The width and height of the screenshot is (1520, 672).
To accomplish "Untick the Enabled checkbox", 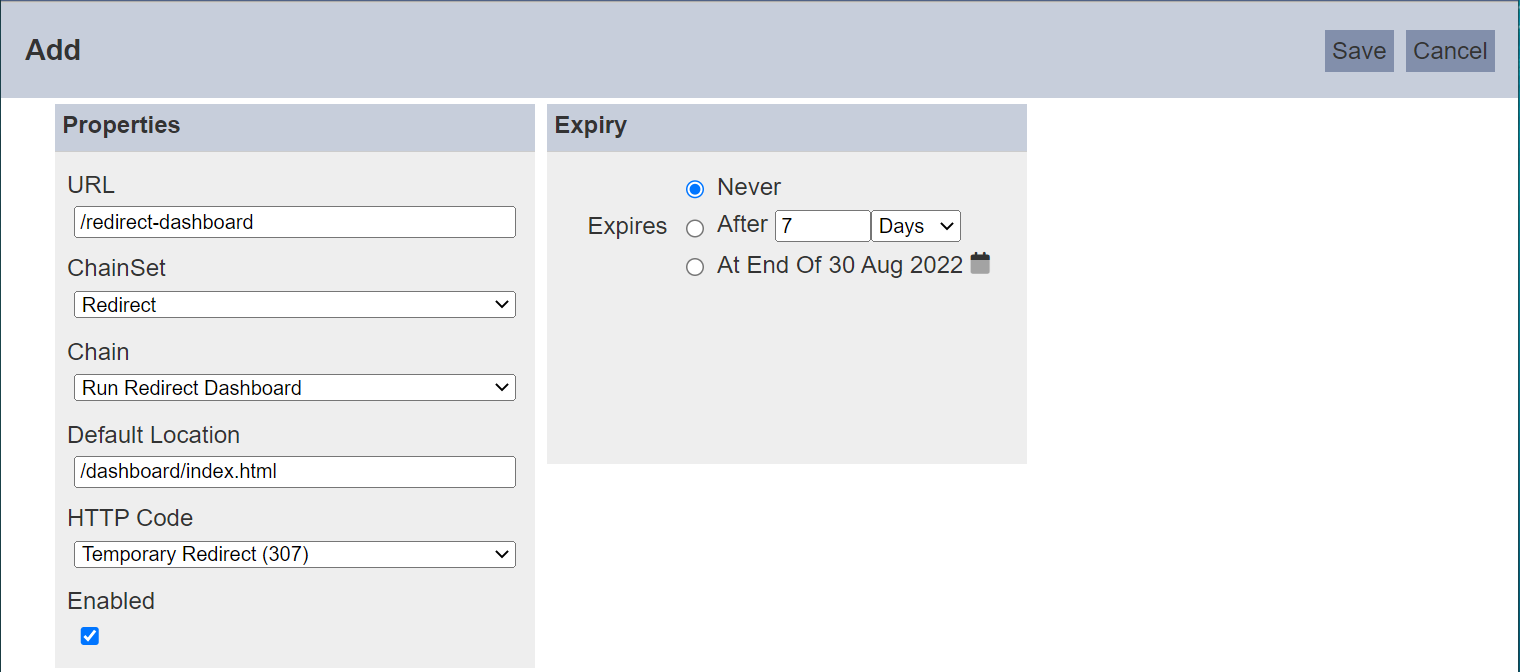I will [x=90, y=636].
